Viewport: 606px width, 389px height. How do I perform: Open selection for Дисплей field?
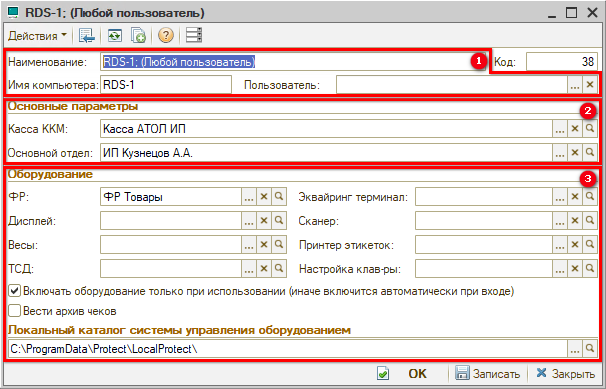click(x=249, y=221)
